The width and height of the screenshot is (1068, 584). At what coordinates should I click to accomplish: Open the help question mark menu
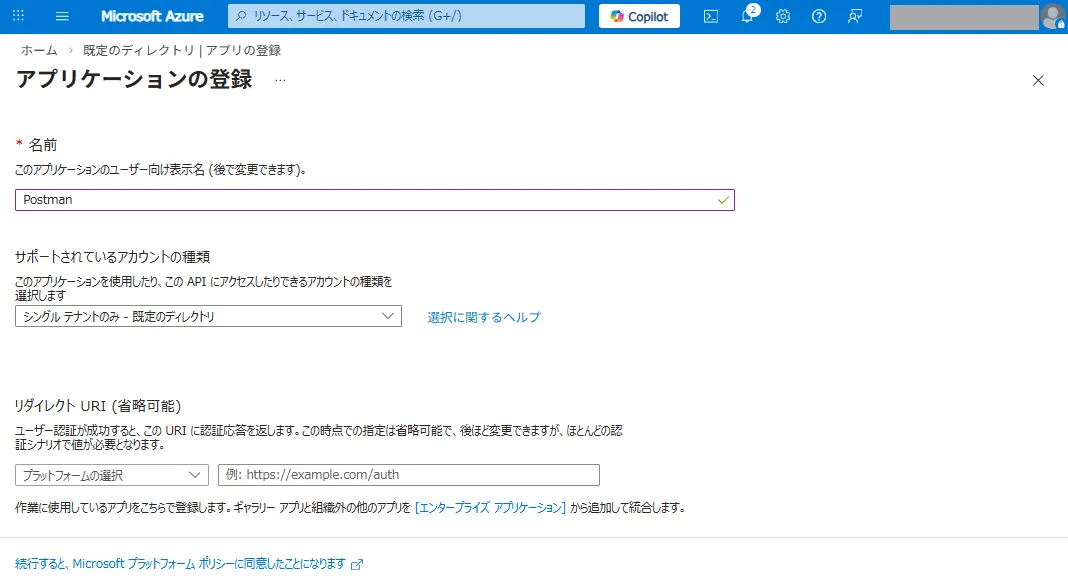click(817, 15)
